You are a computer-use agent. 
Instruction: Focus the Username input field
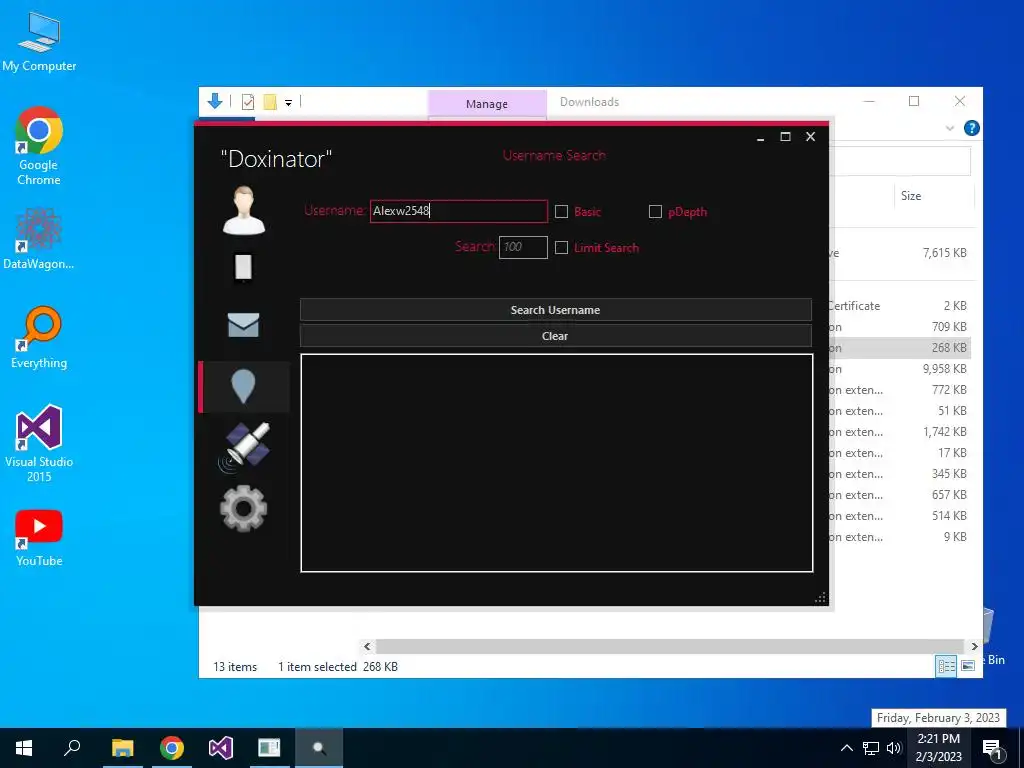(x=458, y=211)
